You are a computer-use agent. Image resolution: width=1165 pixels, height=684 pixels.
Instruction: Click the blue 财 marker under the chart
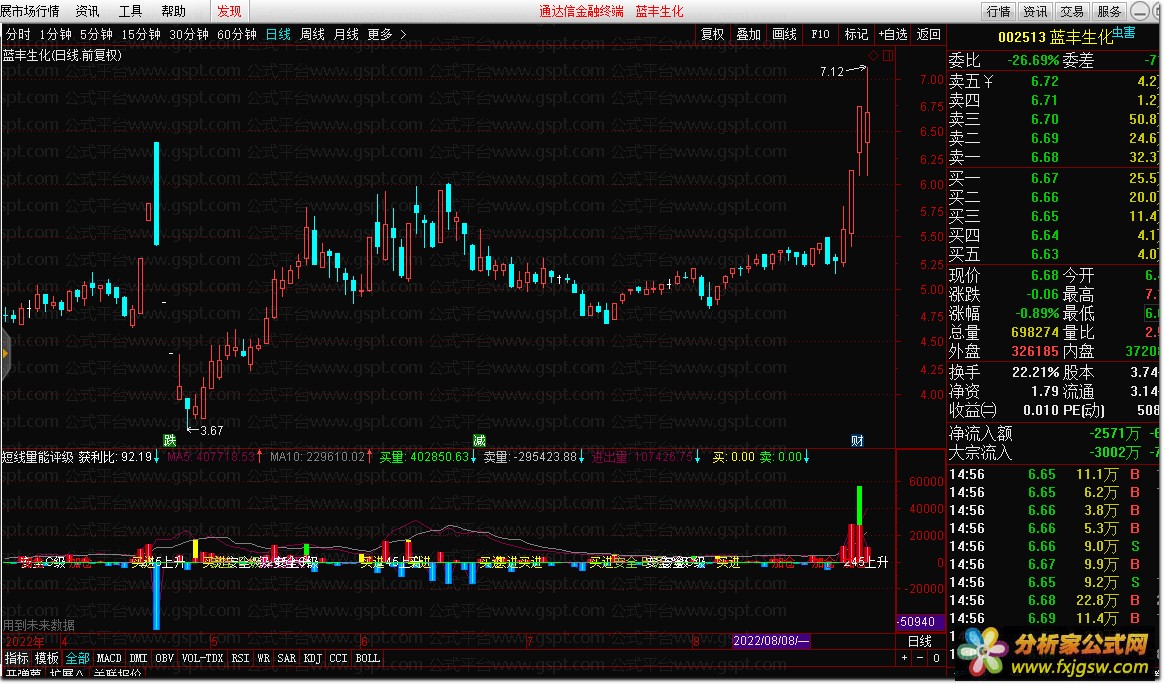(857, 441)
